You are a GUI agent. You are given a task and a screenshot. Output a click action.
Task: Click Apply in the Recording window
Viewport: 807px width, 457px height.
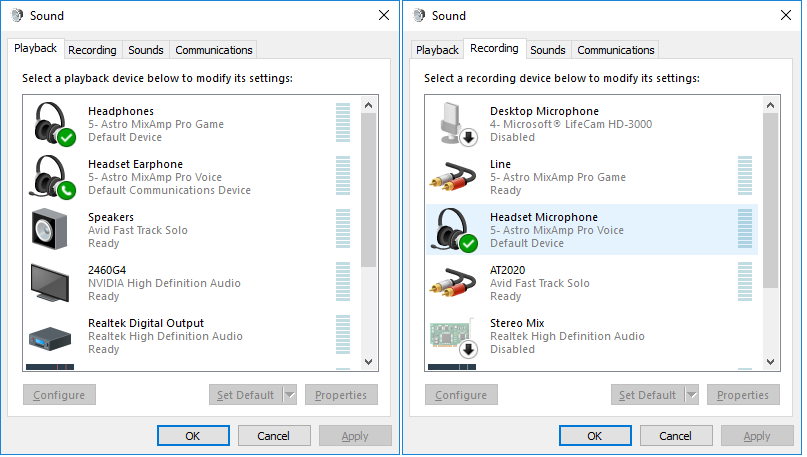[757, 436]
